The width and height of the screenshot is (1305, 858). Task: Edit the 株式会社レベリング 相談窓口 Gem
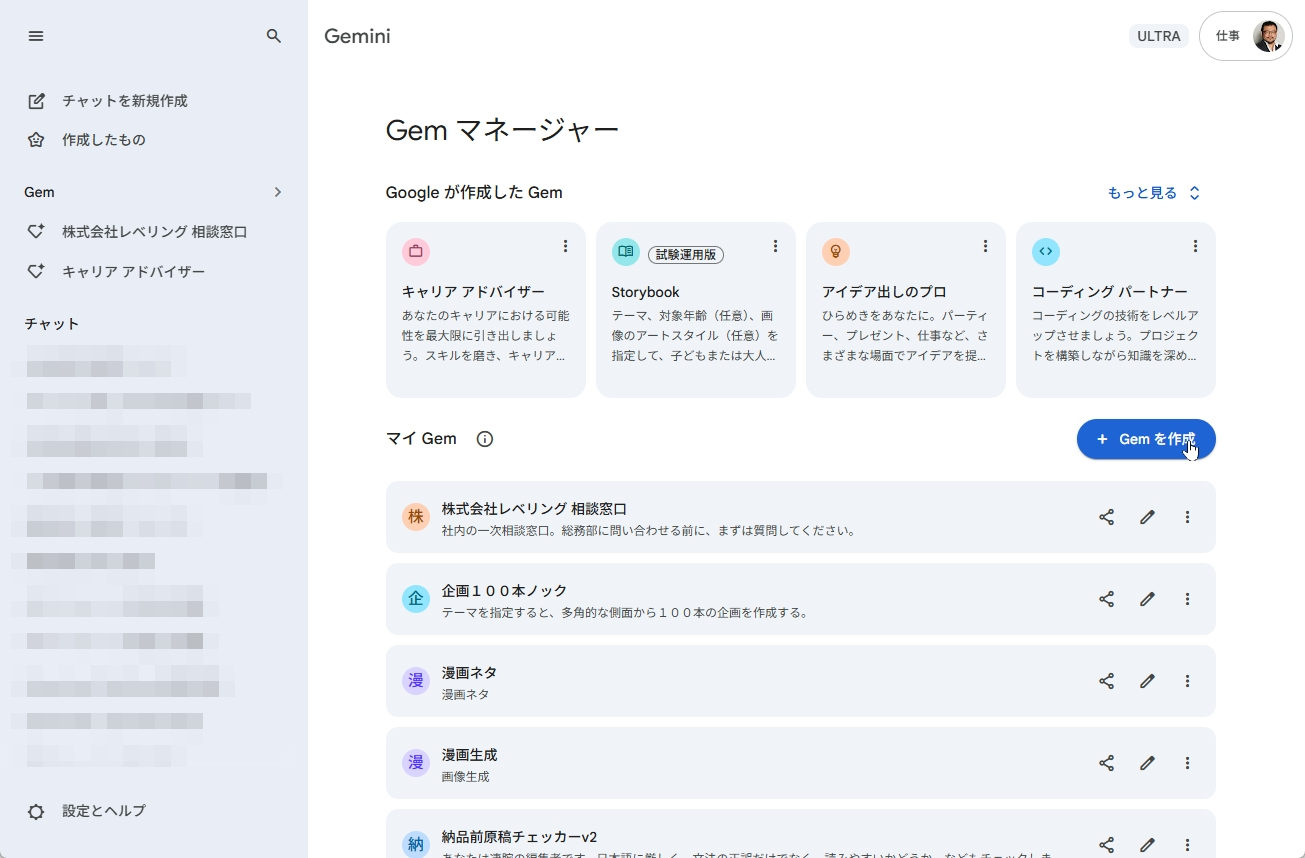point(1147,517)
